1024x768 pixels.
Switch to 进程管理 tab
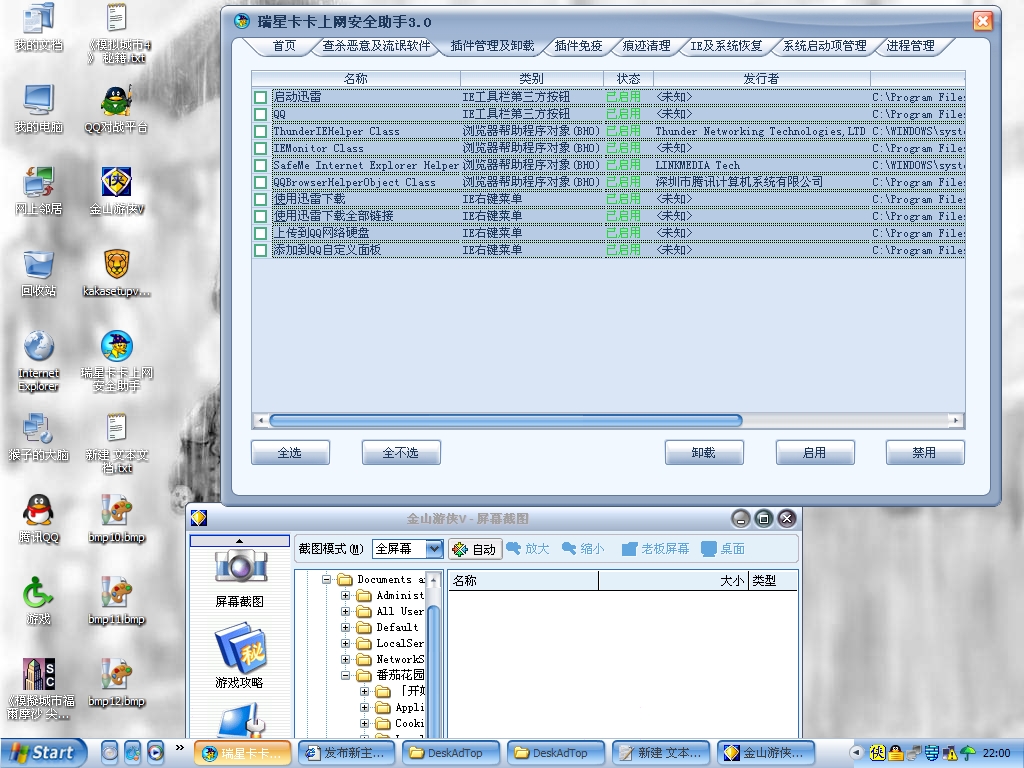(x=910, y=46)
